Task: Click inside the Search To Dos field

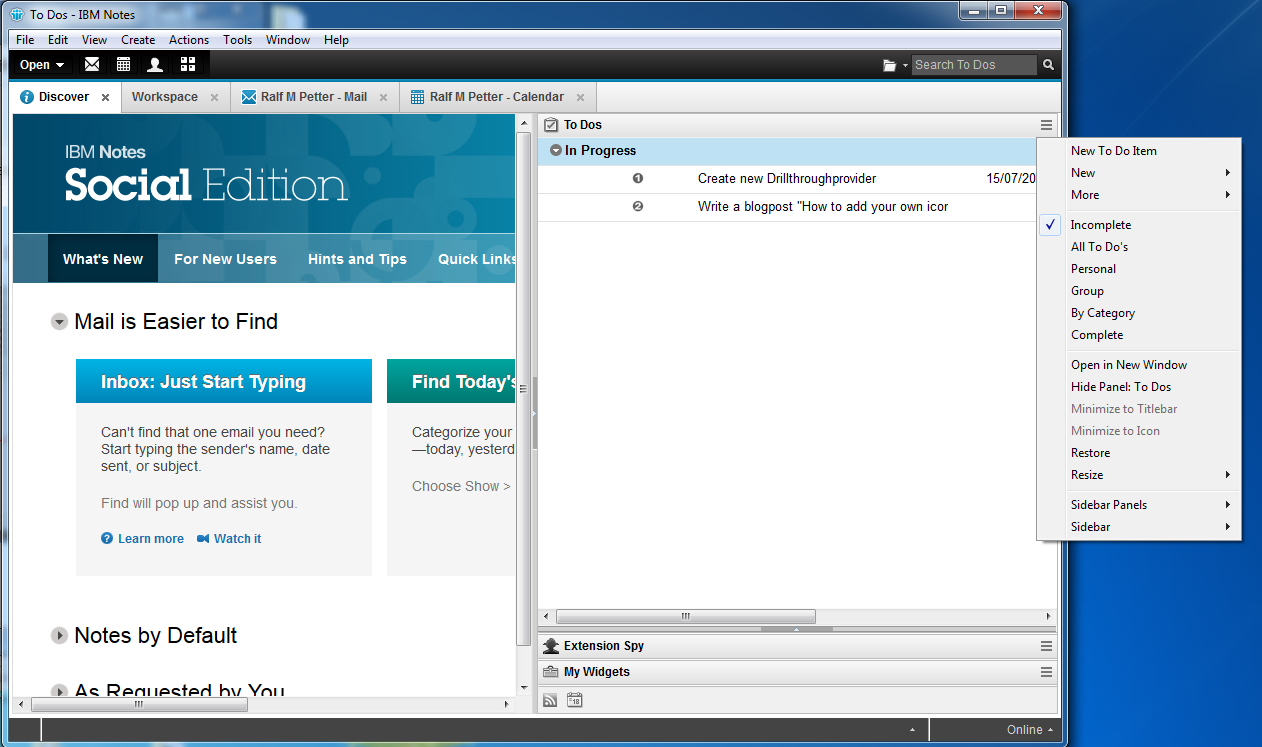Action: click(x=972, y=65)
